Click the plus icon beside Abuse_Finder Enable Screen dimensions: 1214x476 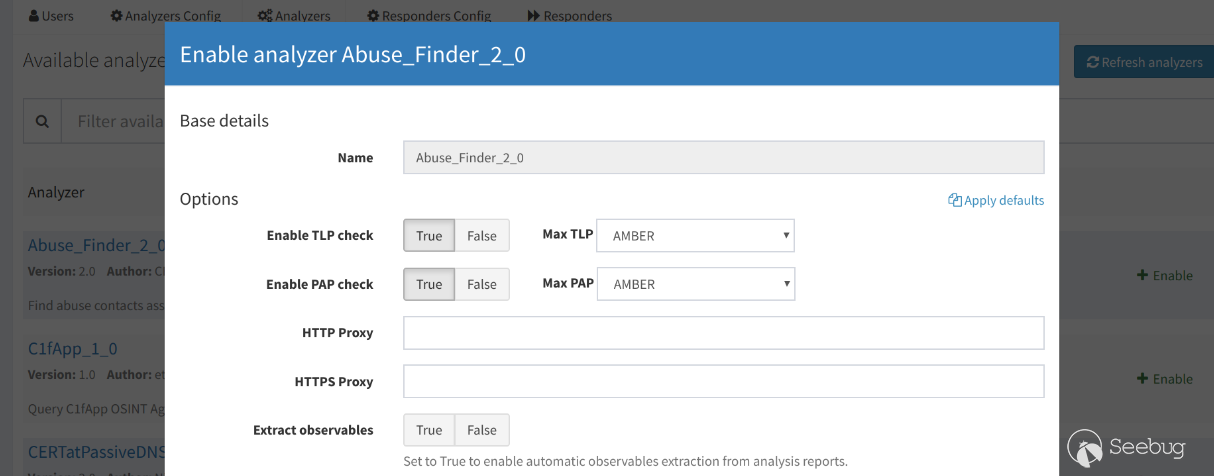click(x=1142, y=275)
